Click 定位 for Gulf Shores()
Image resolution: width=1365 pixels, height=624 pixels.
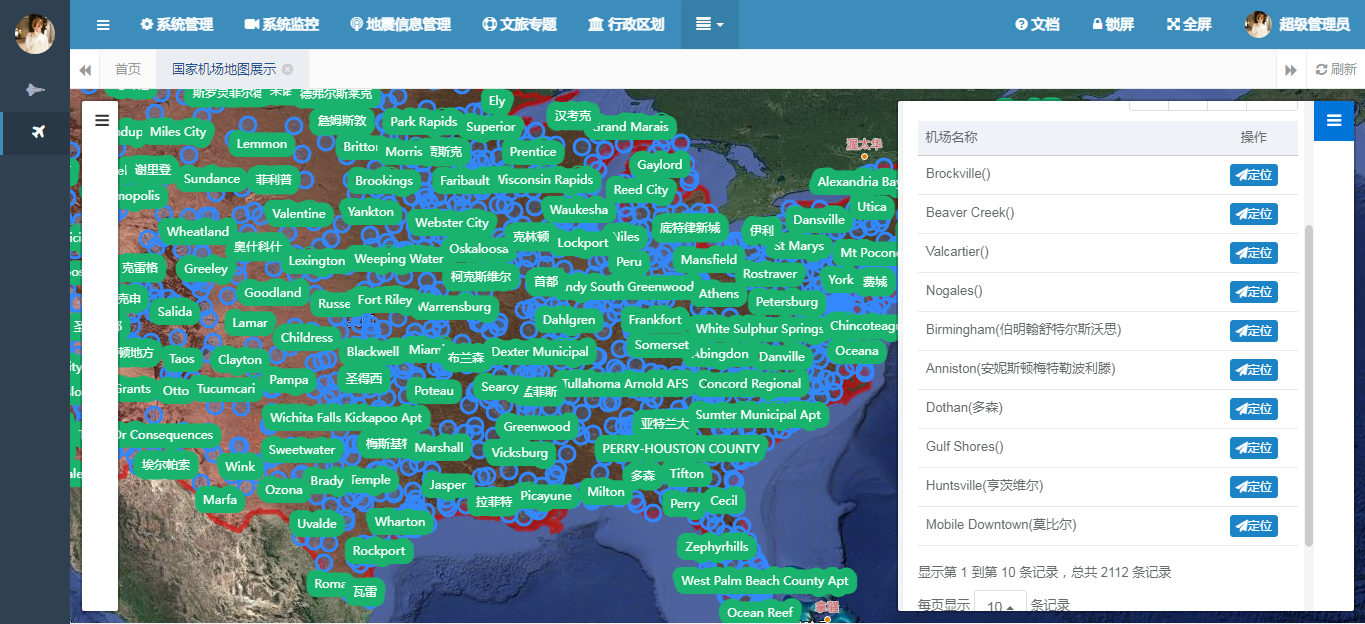coord(1254,448)
